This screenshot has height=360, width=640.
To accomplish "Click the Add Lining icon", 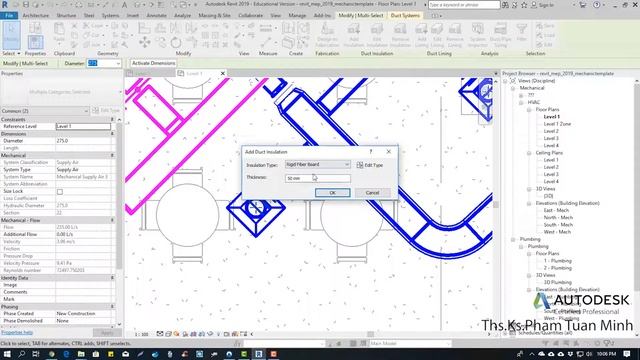I will click(x=421, y=35).
